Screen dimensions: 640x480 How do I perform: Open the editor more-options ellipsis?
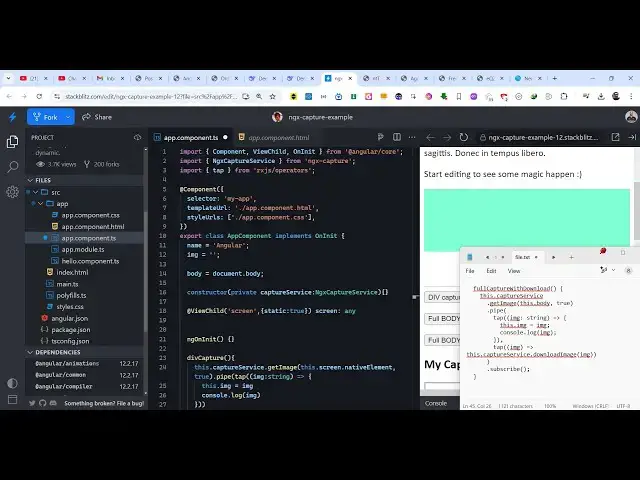(412, 137)
